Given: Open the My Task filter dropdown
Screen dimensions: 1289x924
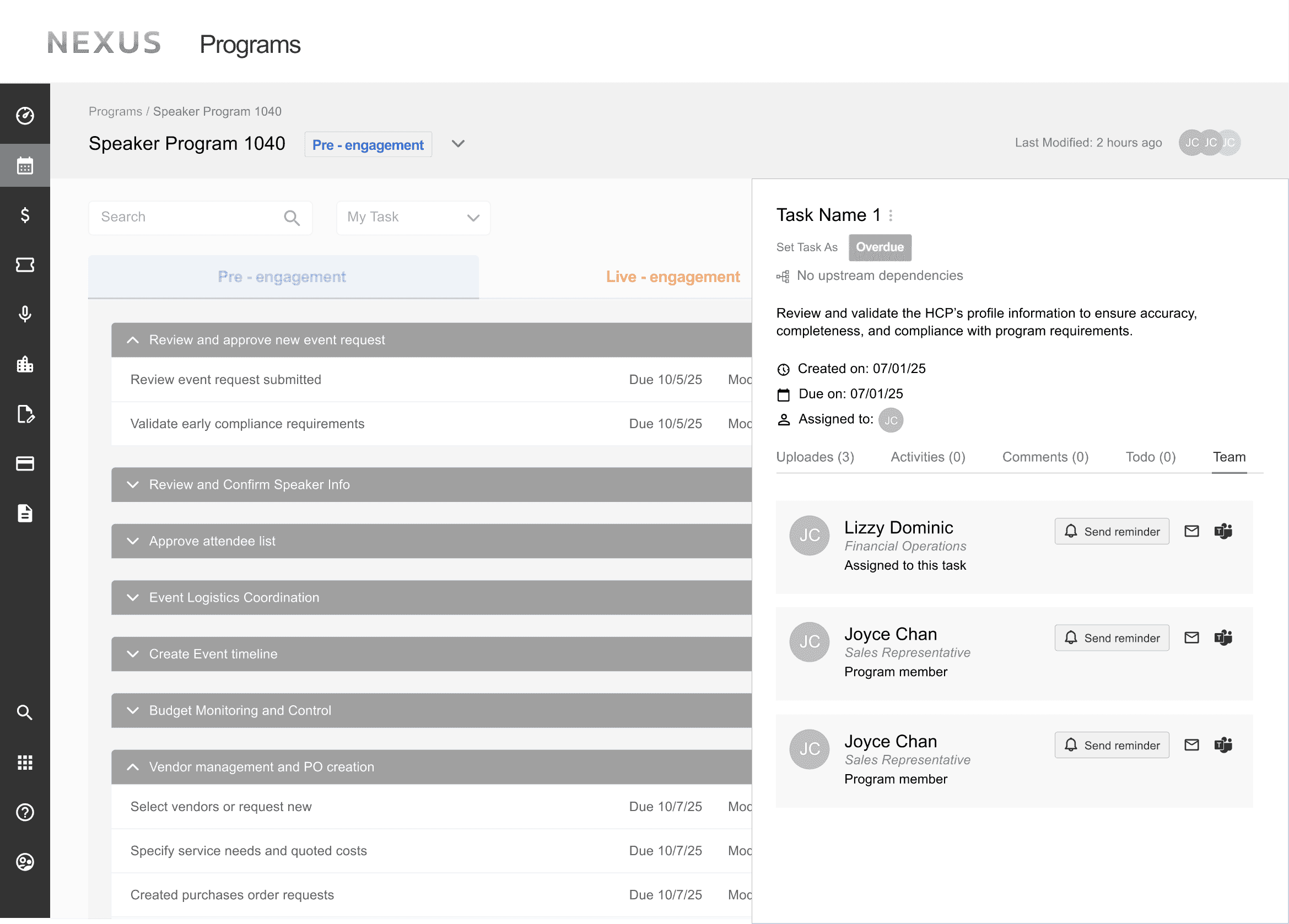Looking at the screenshot, I should (413, 218).
